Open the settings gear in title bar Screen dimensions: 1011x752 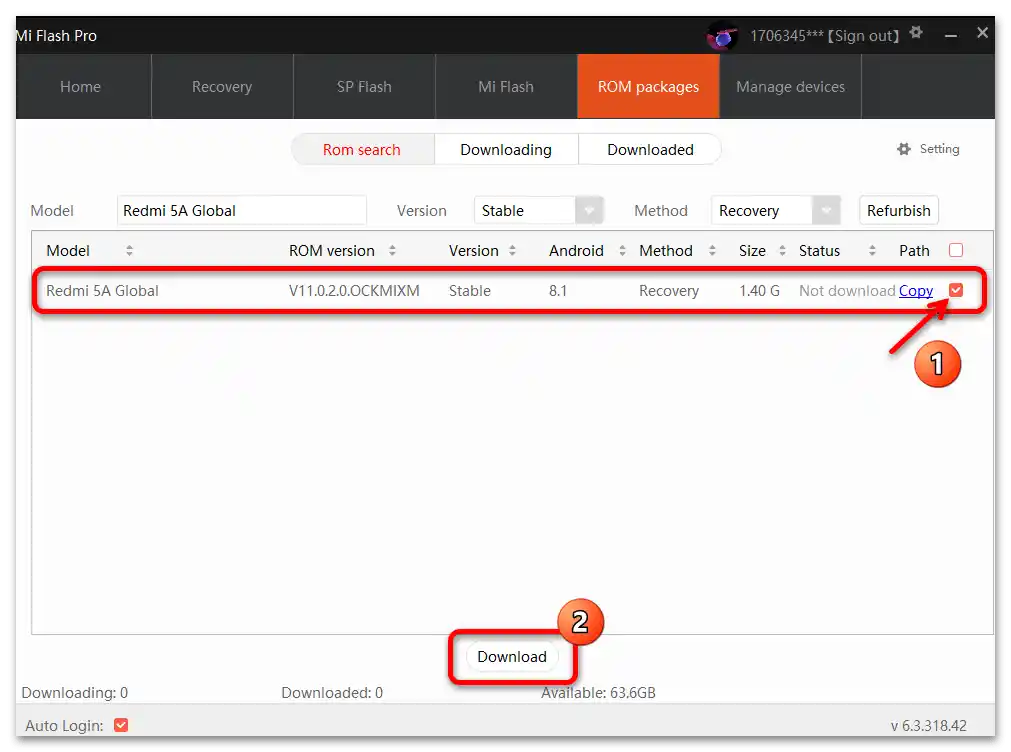pos(916,32)
